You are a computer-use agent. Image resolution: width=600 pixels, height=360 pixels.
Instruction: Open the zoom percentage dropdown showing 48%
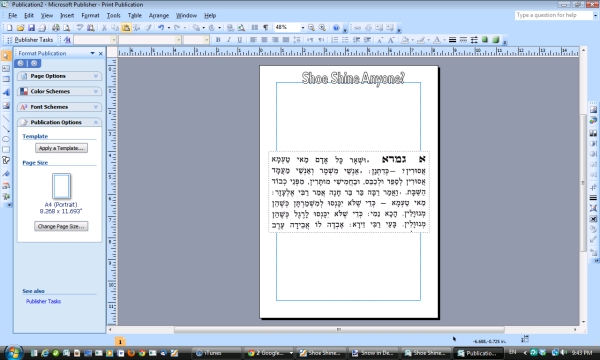[302, 28]
